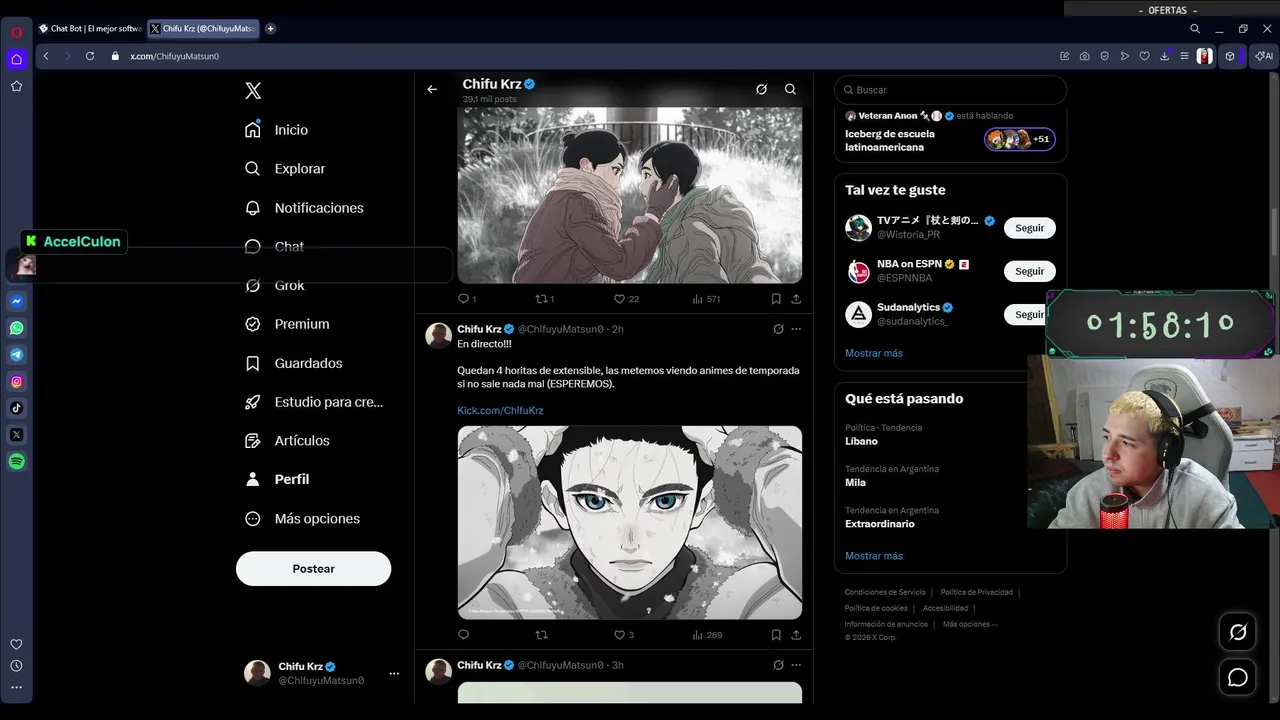Click the Buscar search field
The image size is (1280, 720).
(x=950, y=90)
